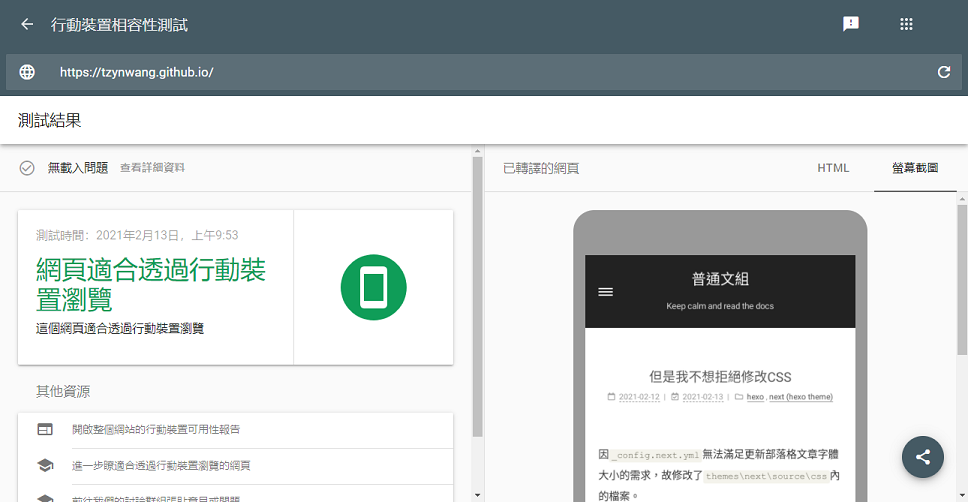Open the Google apps grid icon
This screenshot has height=502, width=968.
(906, 24)
